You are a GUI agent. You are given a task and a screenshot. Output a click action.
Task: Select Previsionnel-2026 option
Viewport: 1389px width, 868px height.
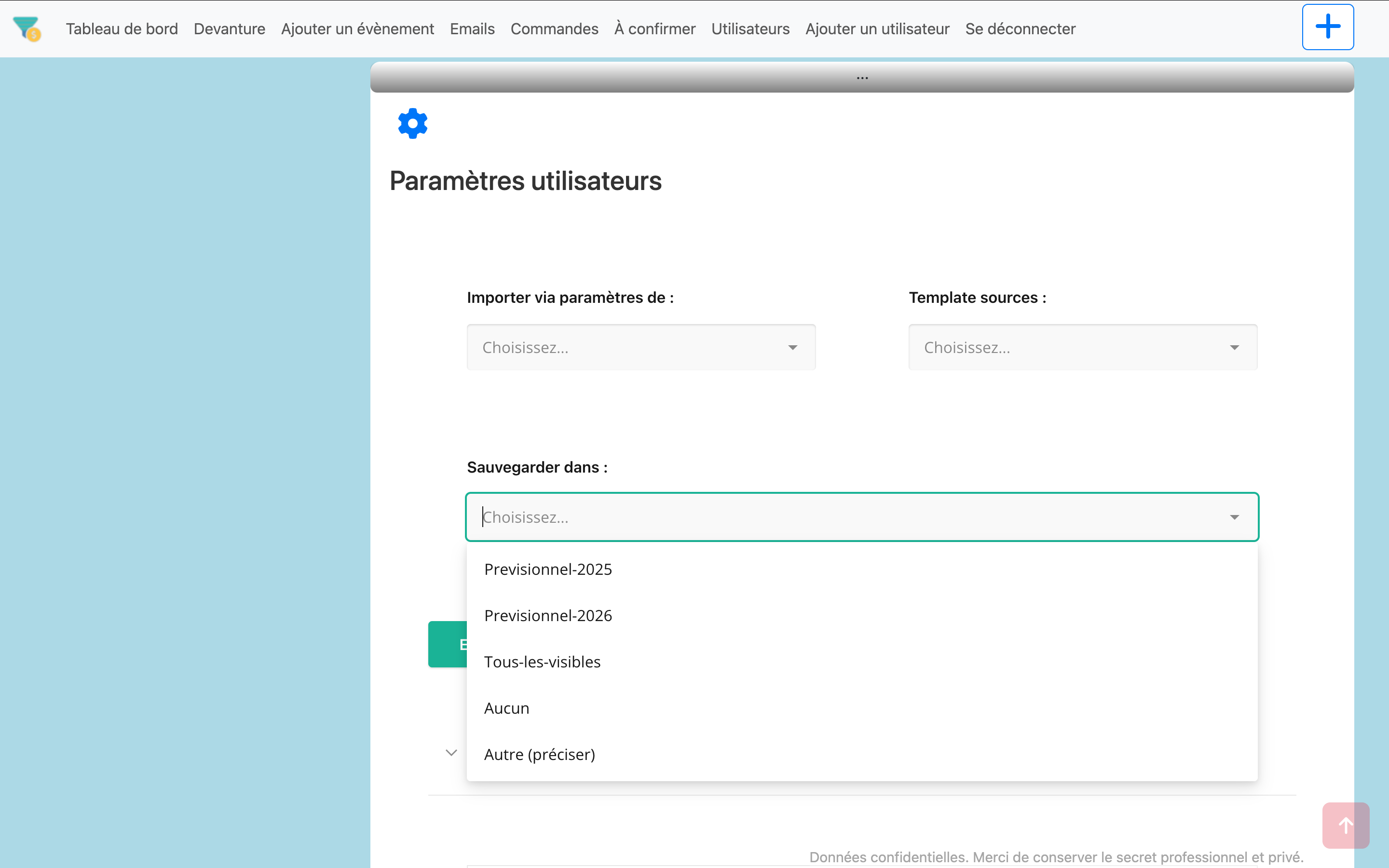pos(547,615)
